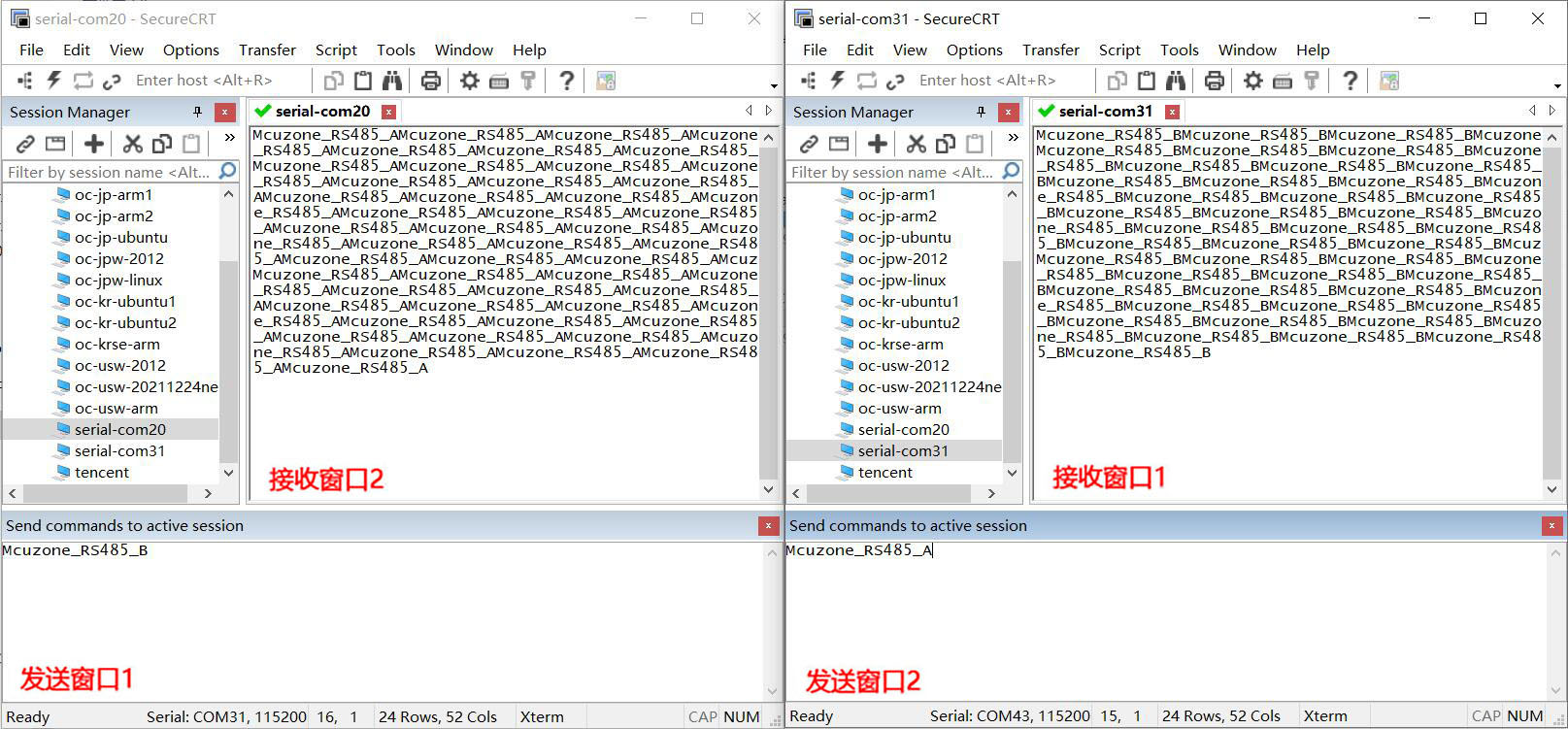Click the next-tab arrow in serial-com20 window

(769, 111)
